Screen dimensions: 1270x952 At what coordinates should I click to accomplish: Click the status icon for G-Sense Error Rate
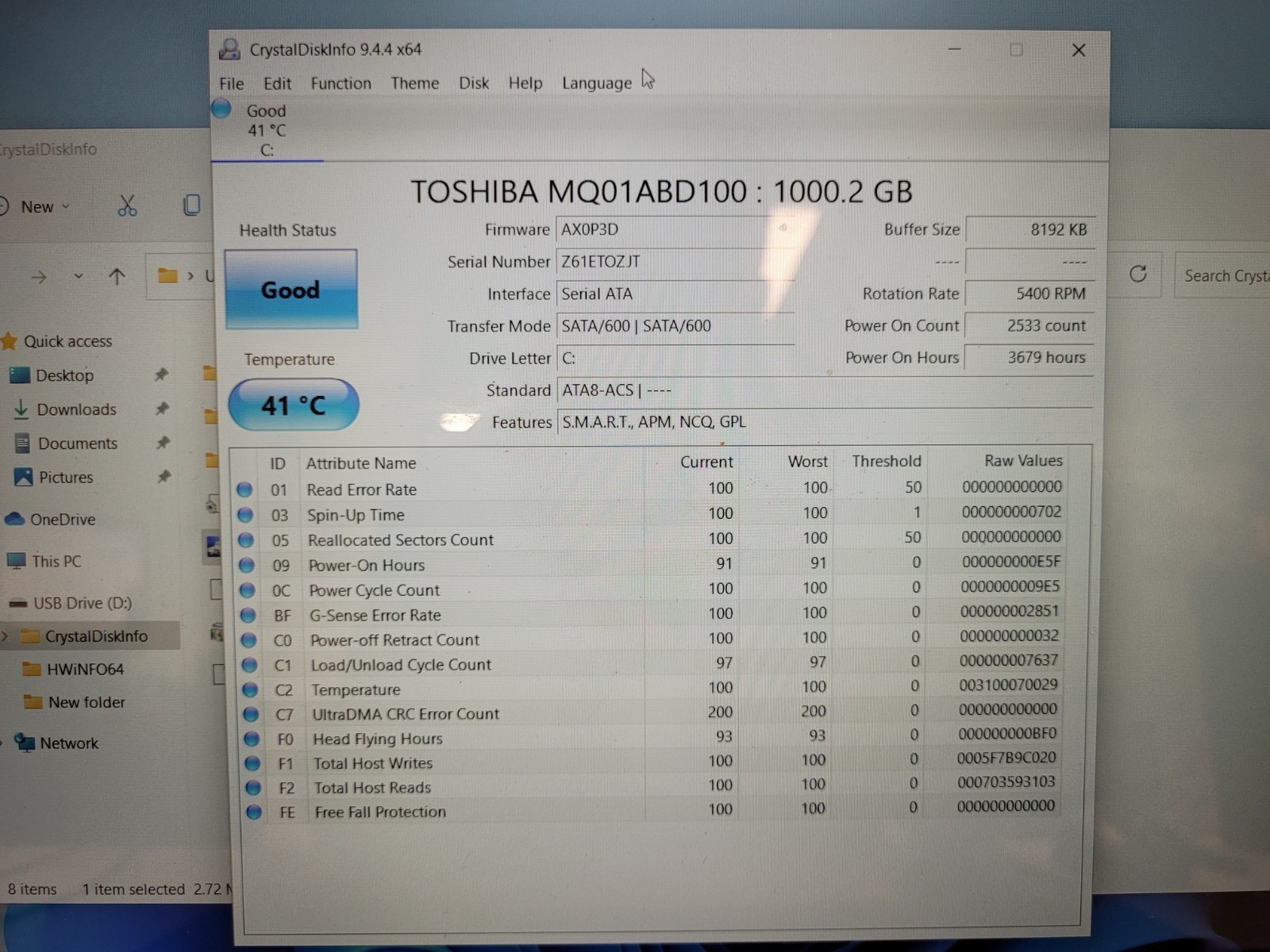(248, 615)
